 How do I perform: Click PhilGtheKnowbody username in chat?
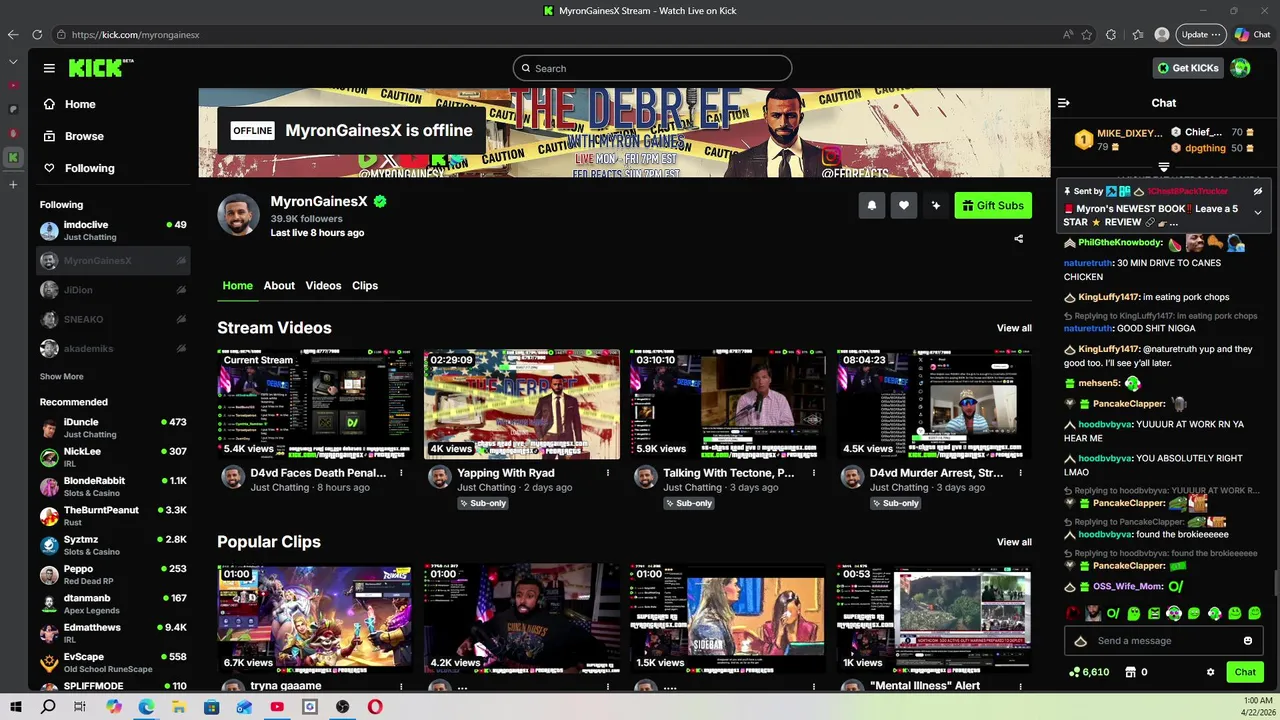1120,243
